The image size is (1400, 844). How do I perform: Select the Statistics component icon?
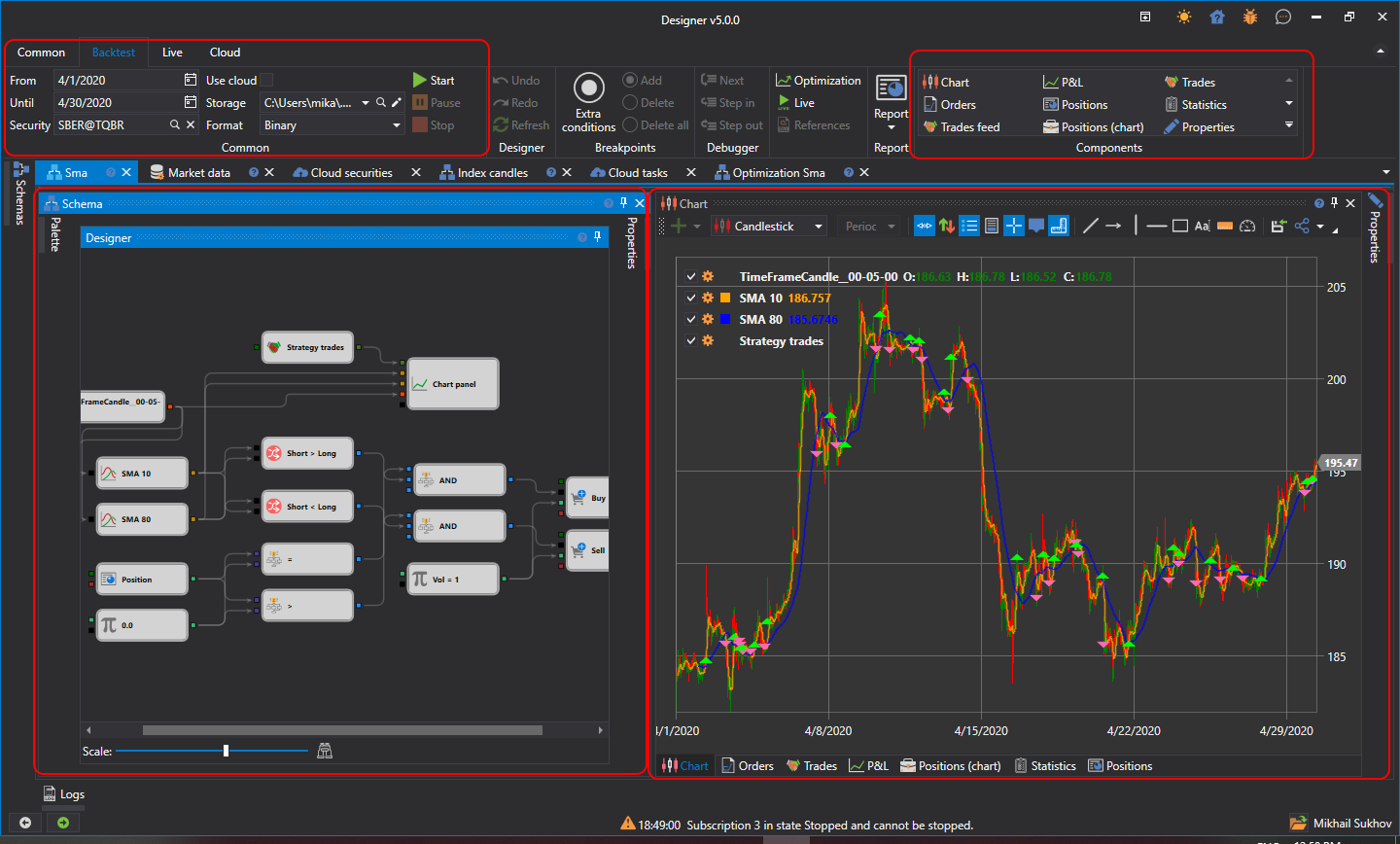[1172, 105]
